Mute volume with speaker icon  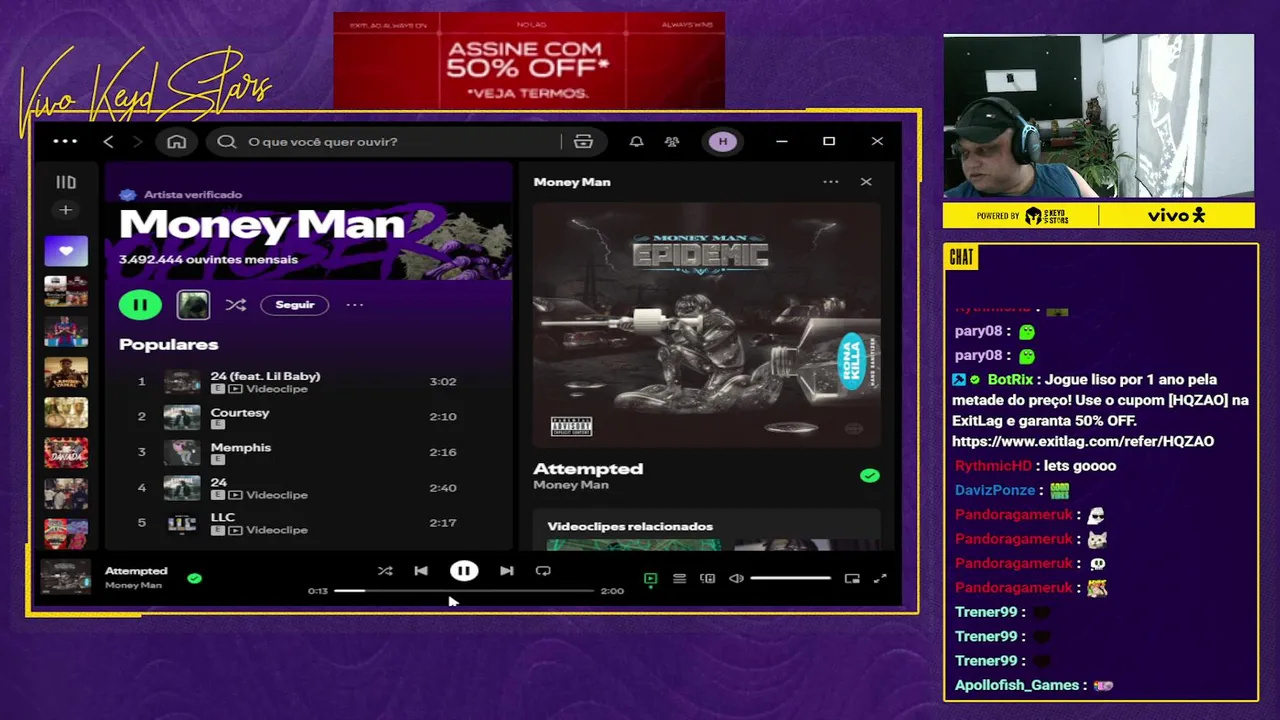point(736,578)
